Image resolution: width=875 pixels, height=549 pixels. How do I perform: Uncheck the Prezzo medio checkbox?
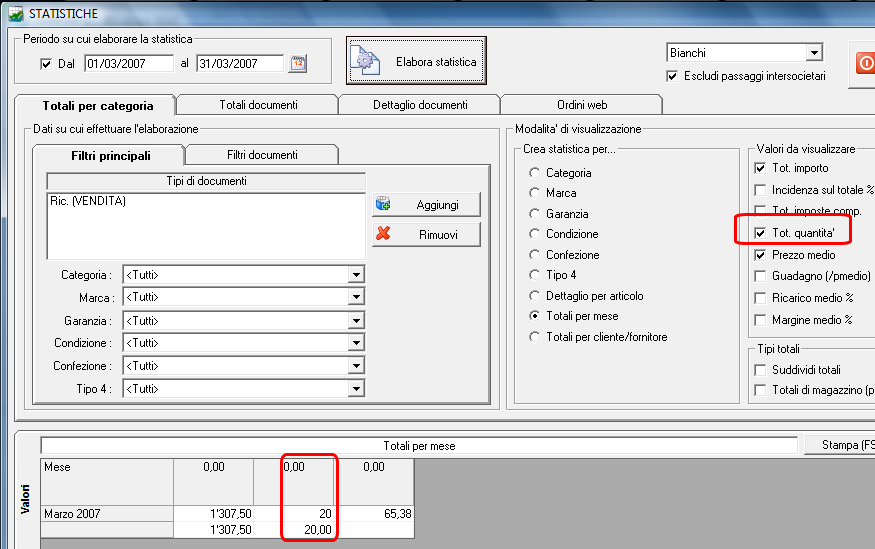[x=760, y=256]
